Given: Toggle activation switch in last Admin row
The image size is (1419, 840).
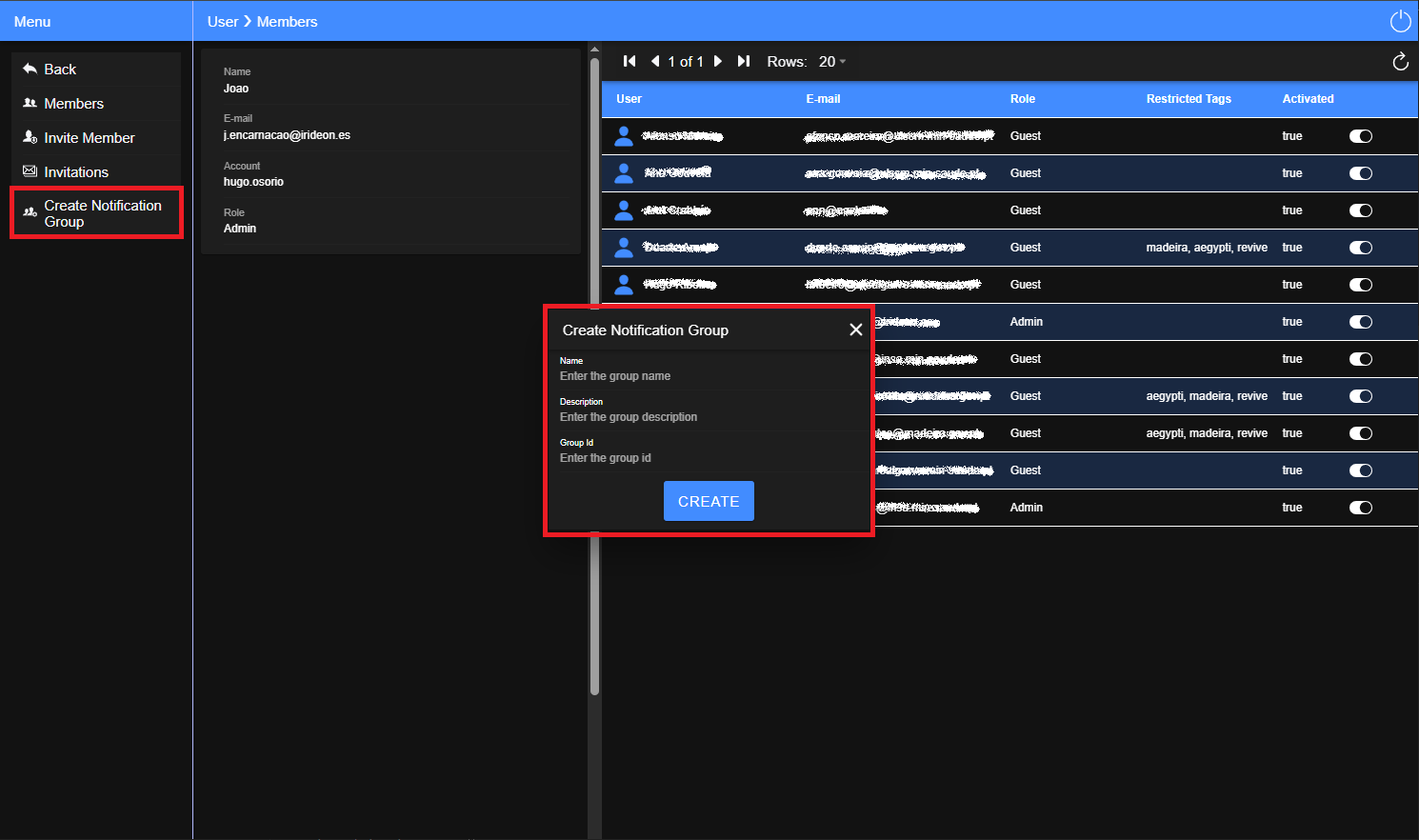Looking at the screenshot, I should (x=1361, y=508).
